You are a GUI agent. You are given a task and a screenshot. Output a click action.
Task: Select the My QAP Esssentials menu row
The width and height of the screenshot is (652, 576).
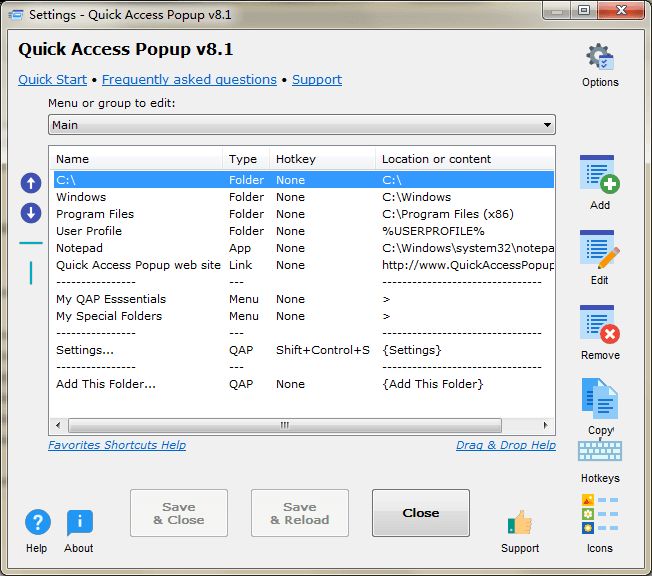tap(304, 299)
